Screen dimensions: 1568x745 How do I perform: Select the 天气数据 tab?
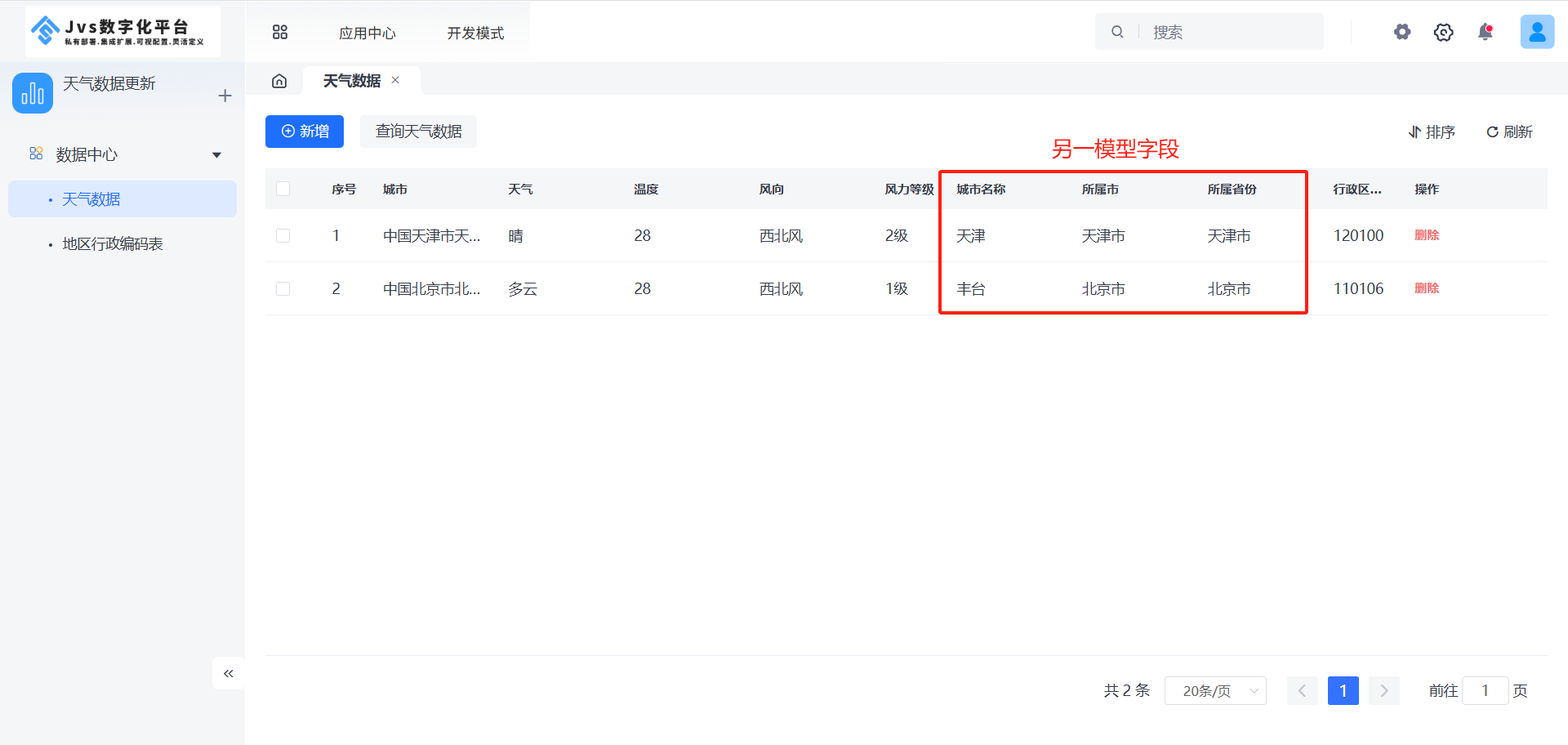[x=352, y=81]
